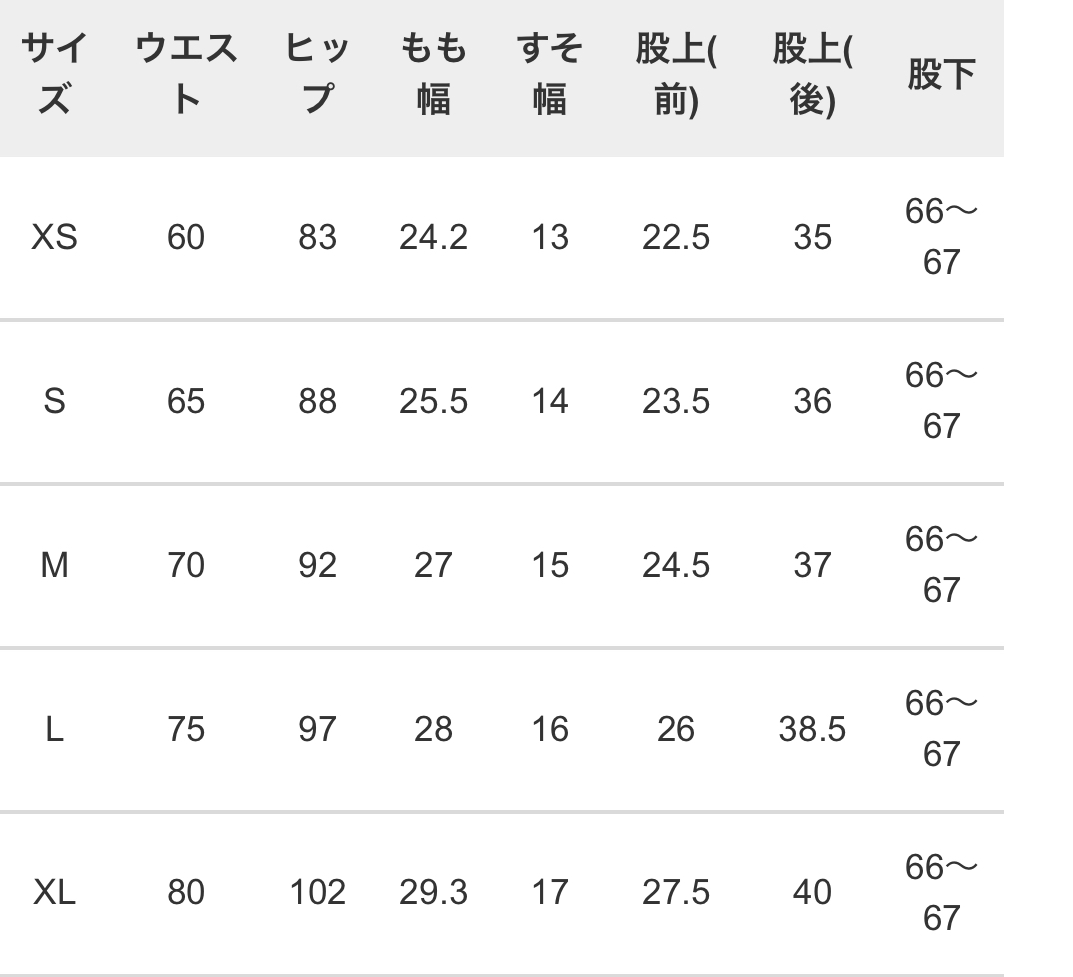The height and width of the screenshot is (977, 1073).
Task: Click the ヒップ column header
Action: click(318, 74)
